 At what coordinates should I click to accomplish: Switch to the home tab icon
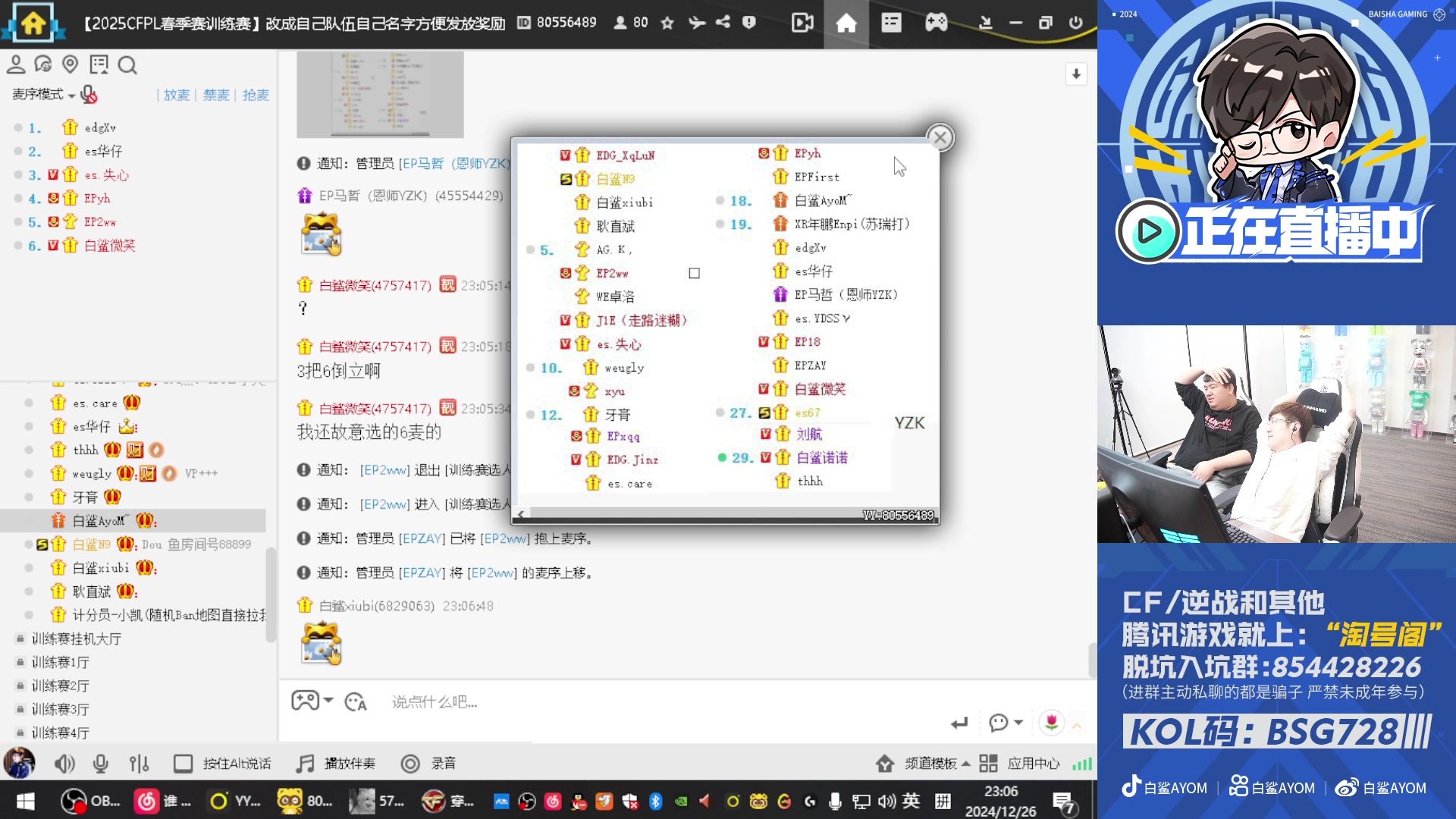[846, 24]
